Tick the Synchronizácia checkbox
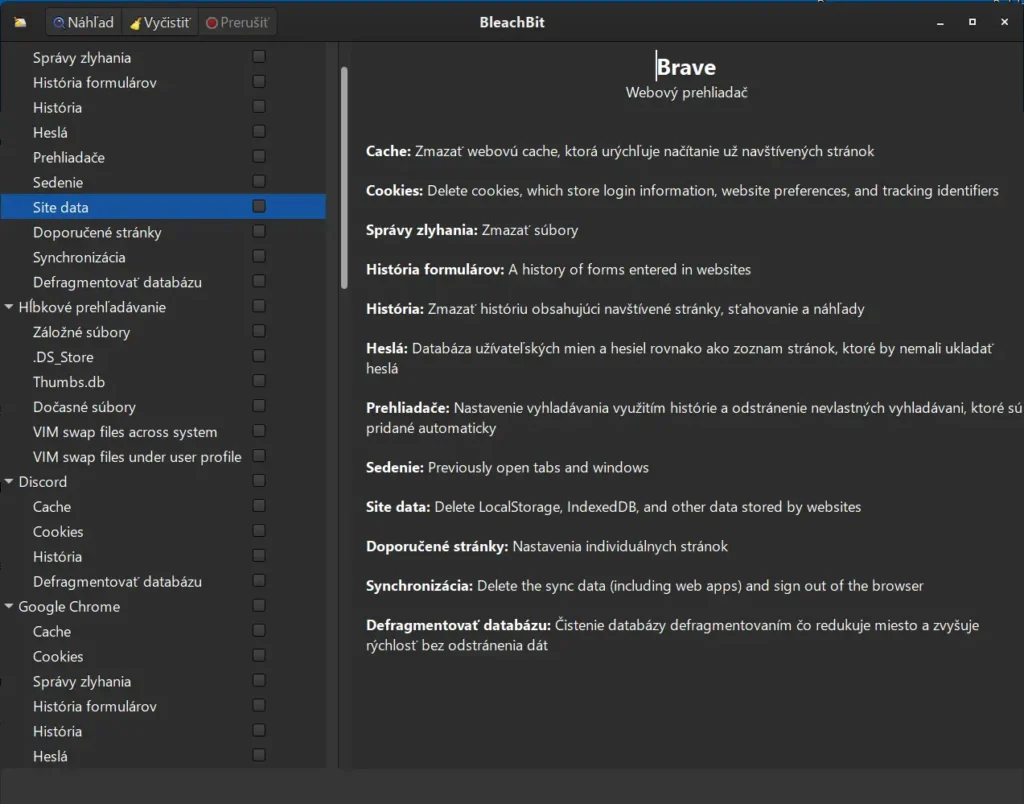1024x804 pixels. click(259, 256)
